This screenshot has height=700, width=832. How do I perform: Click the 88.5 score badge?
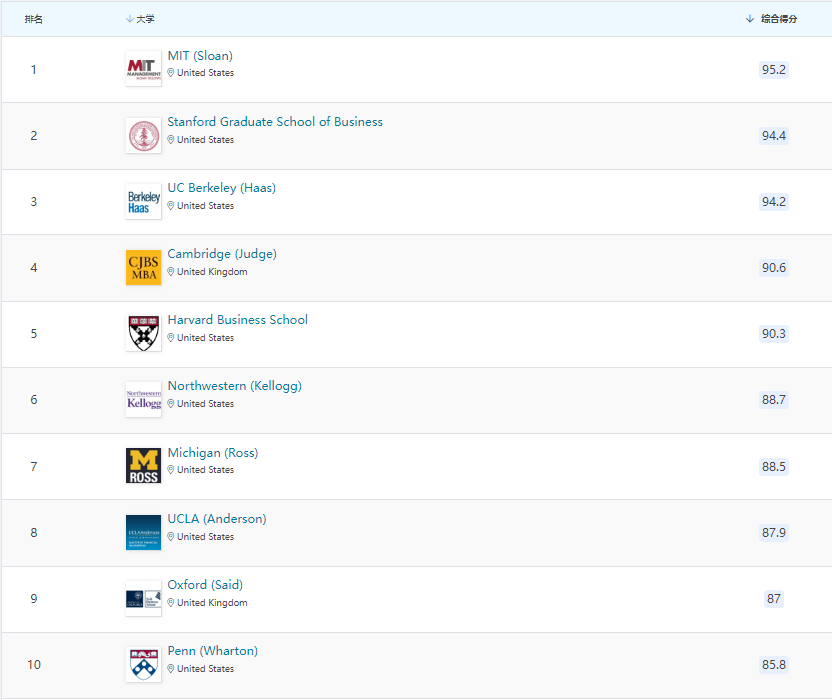[774, 466]
